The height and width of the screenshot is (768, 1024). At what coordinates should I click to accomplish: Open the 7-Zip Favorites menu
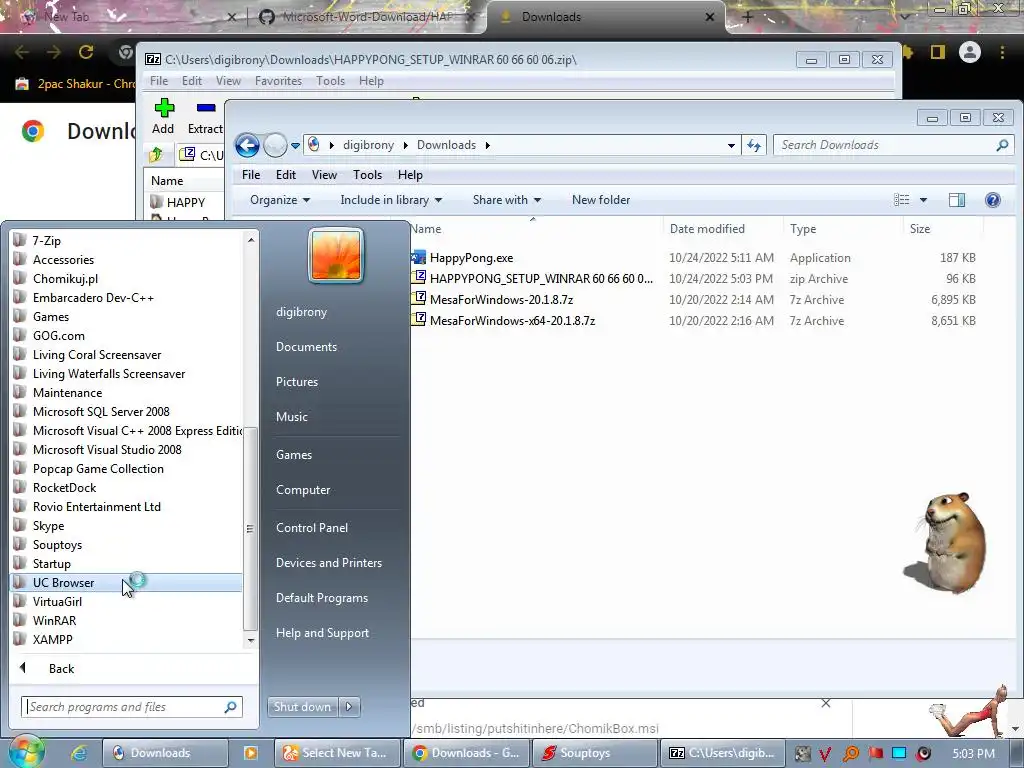278,81
